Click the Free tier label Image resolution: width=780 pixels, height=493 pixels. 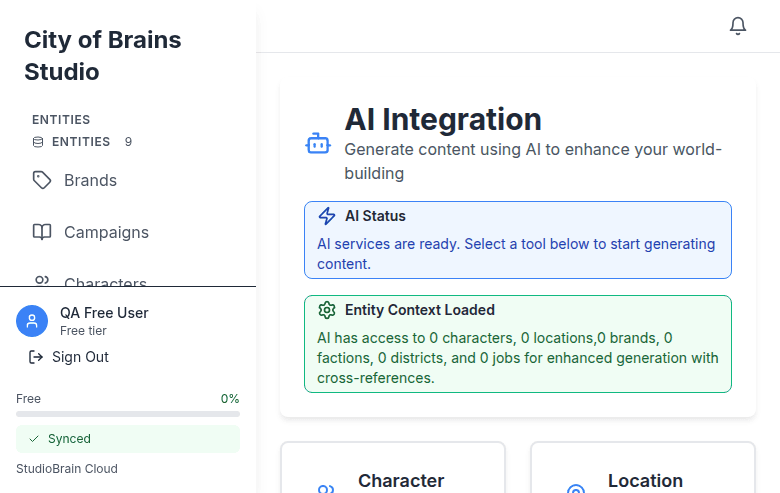(83, 331)
